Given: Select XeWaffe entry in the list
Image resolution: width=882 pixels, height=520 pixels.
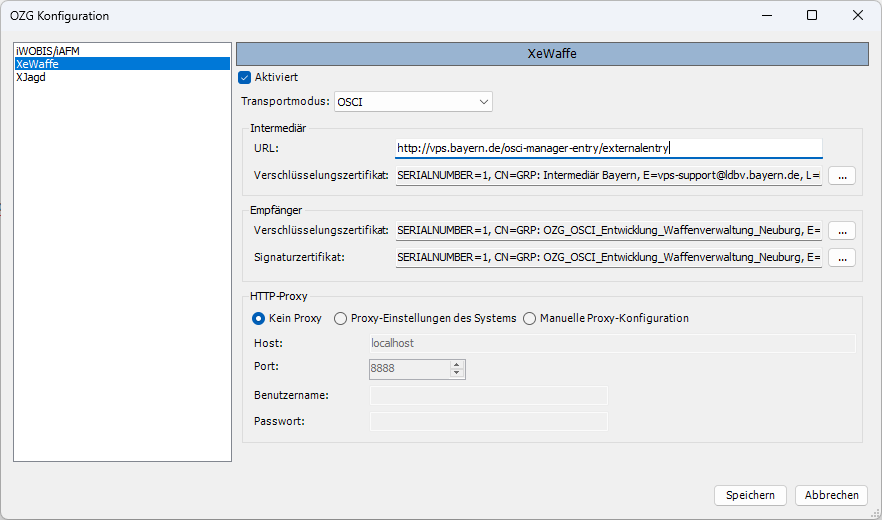Looking at the screenshot, I should coord(37,63).
